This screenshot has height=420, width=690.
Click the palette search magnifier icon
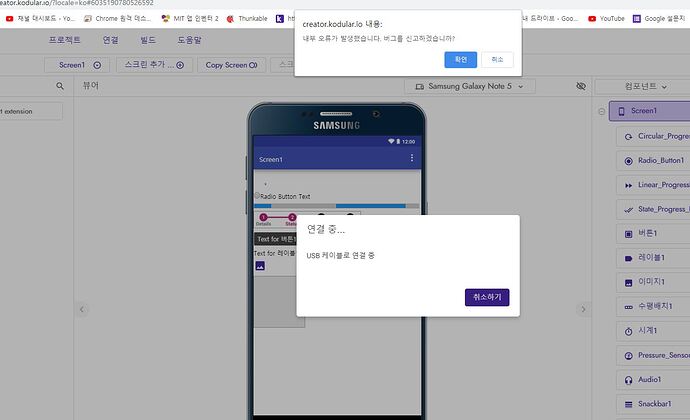[60, 86]
